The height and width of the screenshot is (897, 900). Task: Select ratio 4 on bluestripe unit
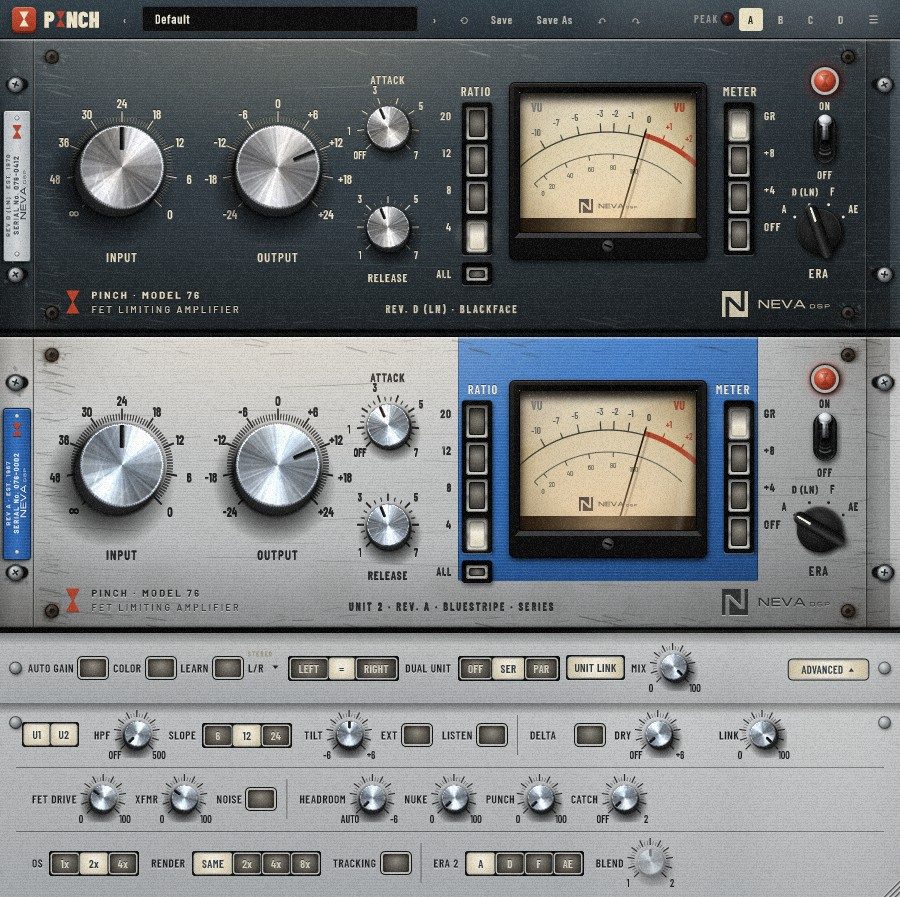point(476,533)
